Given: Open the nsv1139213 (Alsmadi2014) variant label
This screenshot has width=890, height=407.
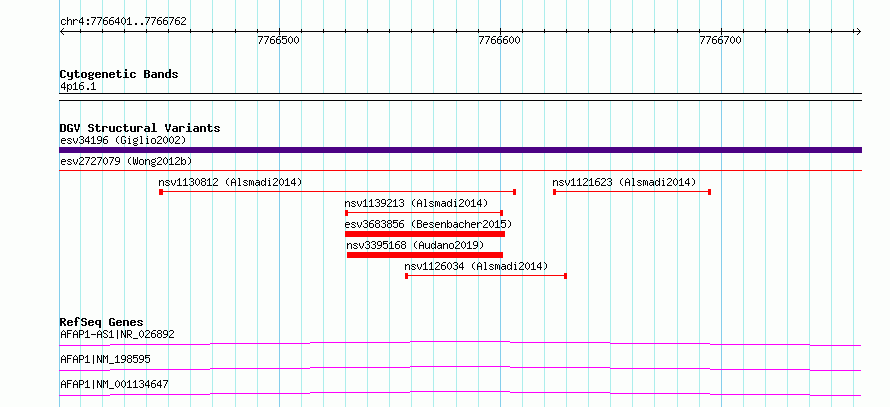Looking at the screenshot, I should pyautogui.click(x=416, y=203).
